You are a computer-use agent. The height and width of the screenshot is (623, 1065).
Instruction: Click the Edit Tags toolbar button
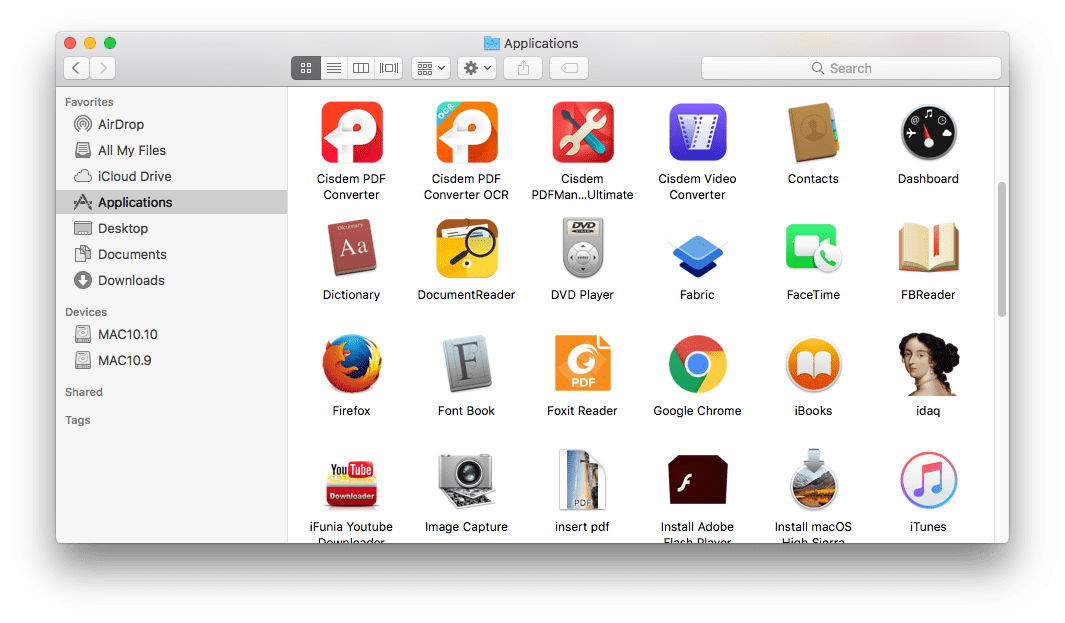(569, 68)
